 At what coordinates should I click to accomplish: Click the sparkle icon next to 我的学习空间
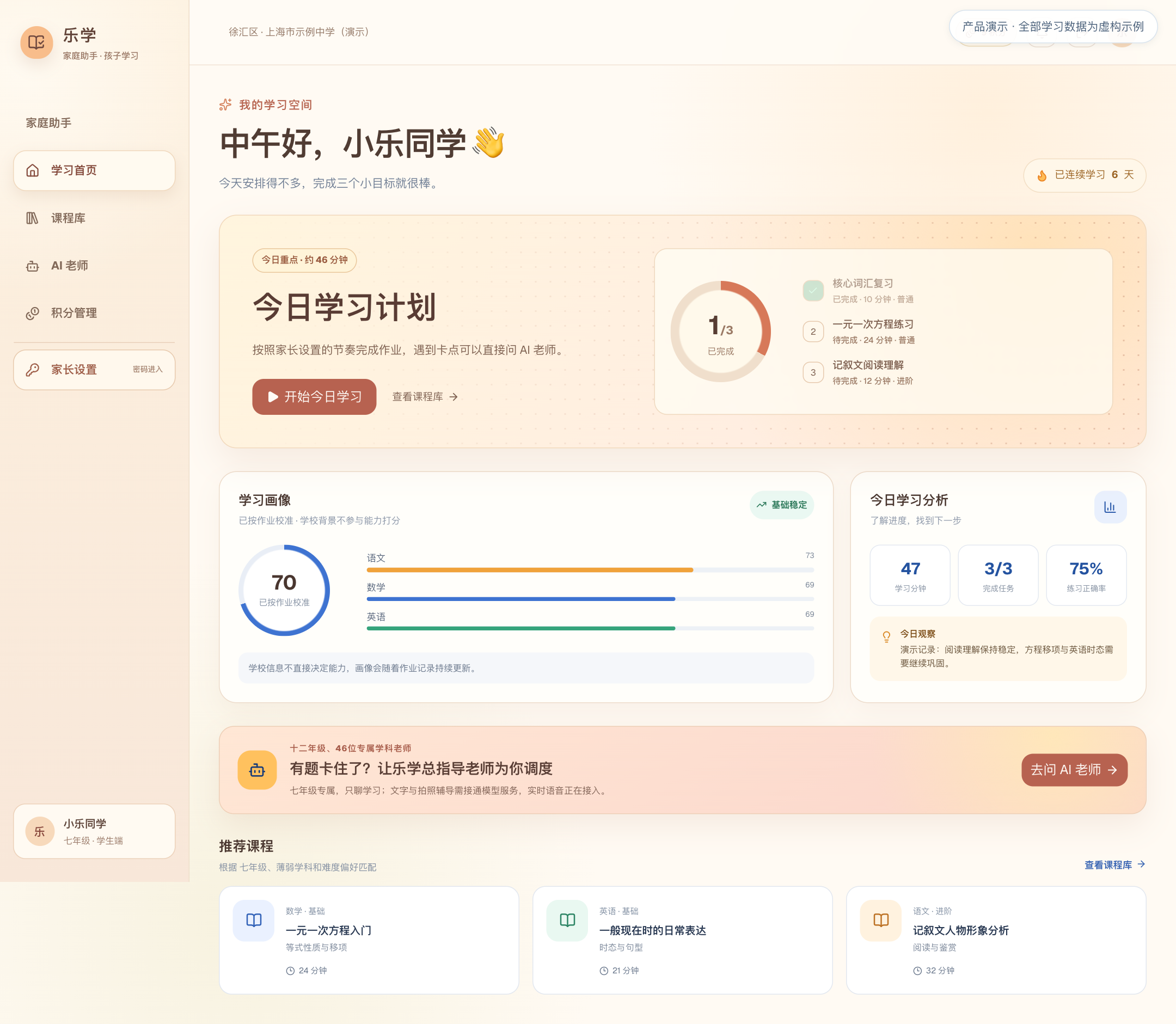coord(226,105)
